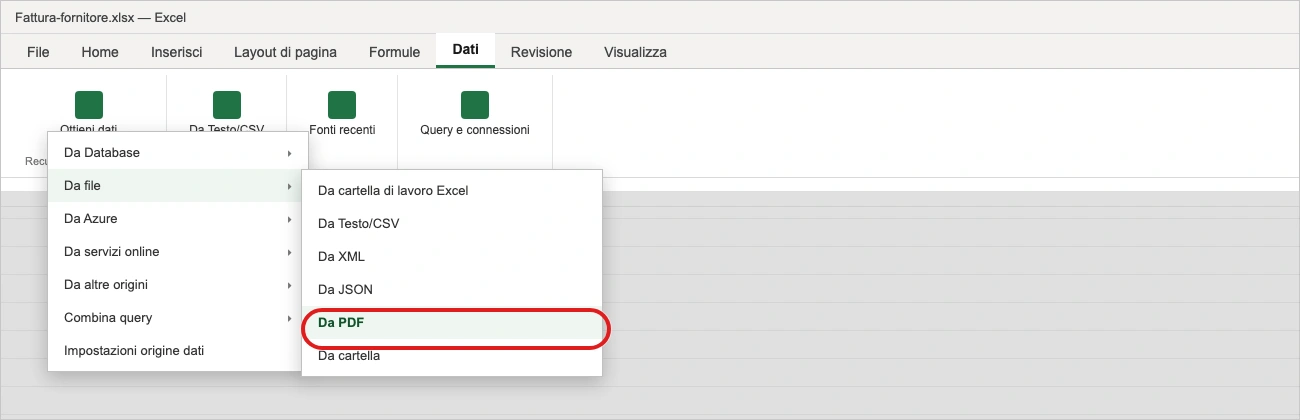Open the Visualizza tab
The image size is (1300, 420).
pos(635,52)
